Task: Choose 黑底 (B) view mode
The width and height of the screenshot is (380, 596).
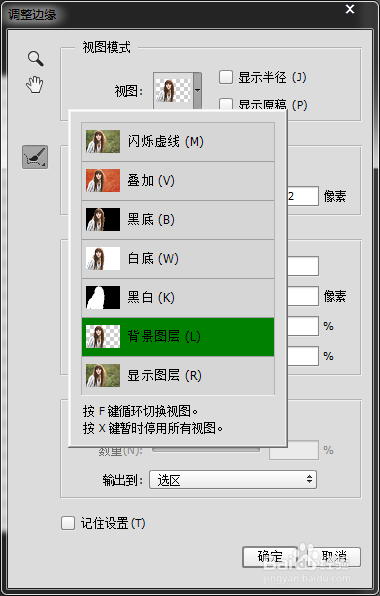Action: click(178, 220)
